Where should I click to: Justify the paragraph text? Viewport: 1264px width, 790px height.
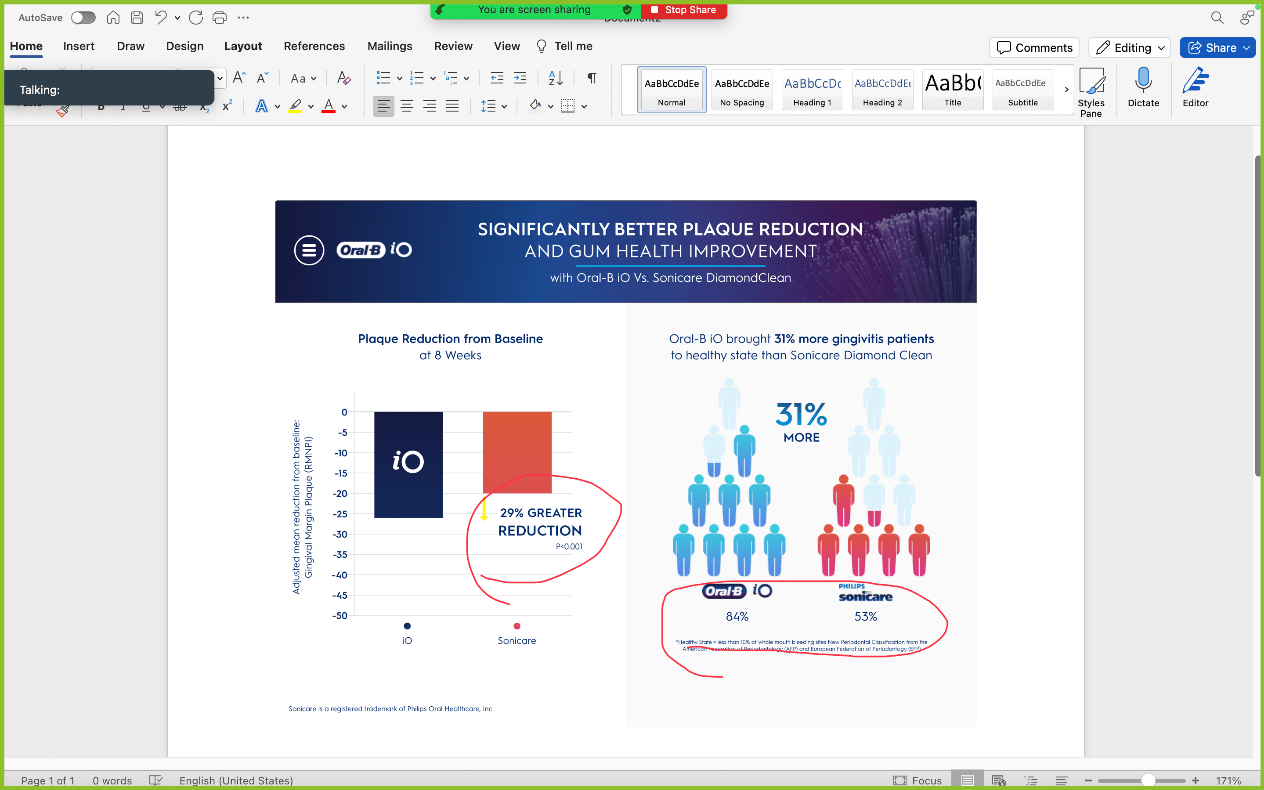(x=452, y=106)
